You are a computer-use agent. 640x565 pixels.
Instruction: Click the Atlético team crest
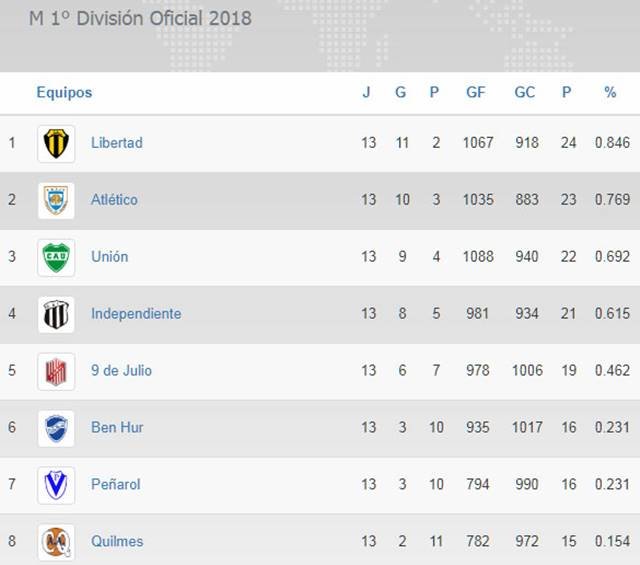click(56, 200)
